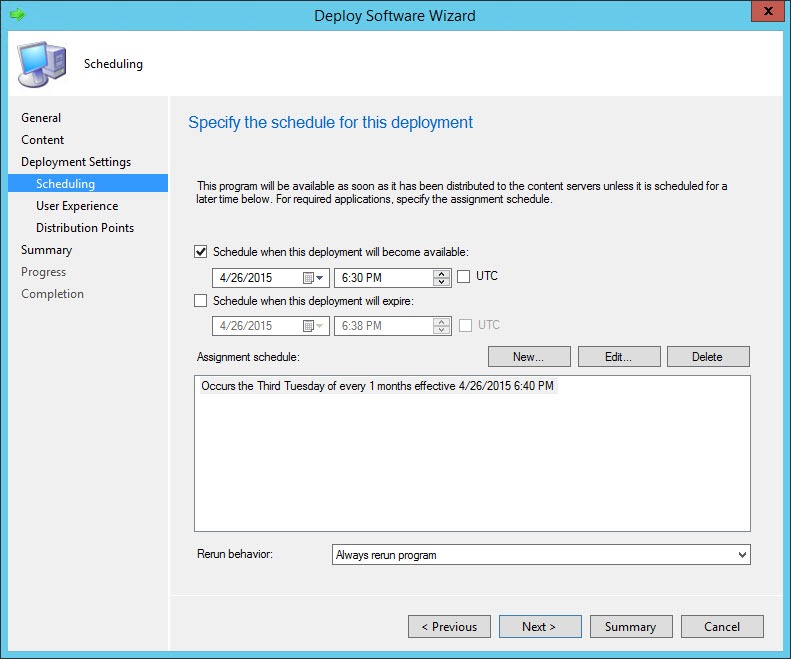
Task: Toggle UTC checkbox for available time
Action: coord(464,277)
